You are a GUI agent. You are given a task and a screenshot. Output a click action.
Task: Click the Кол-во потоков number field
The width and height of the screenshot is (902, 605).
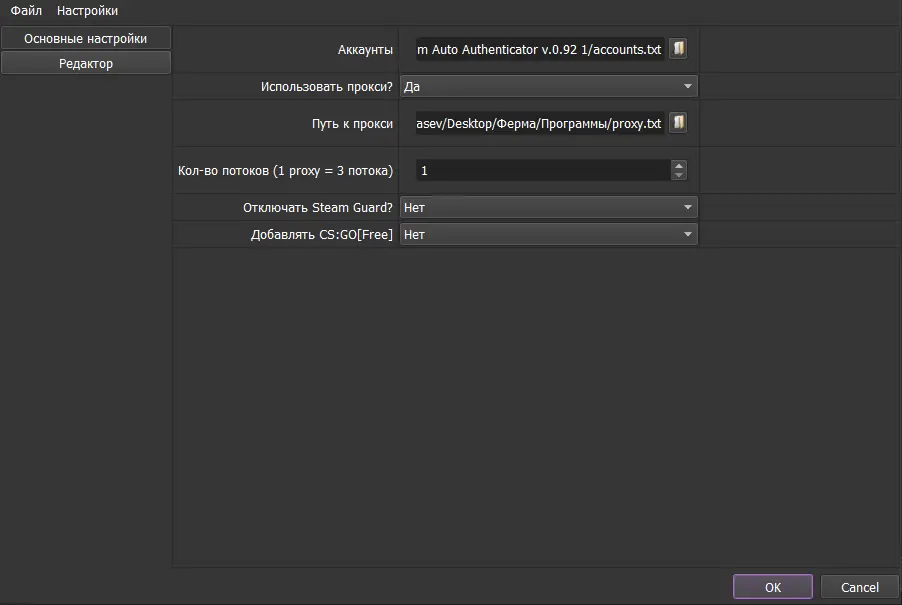(543, 170)
